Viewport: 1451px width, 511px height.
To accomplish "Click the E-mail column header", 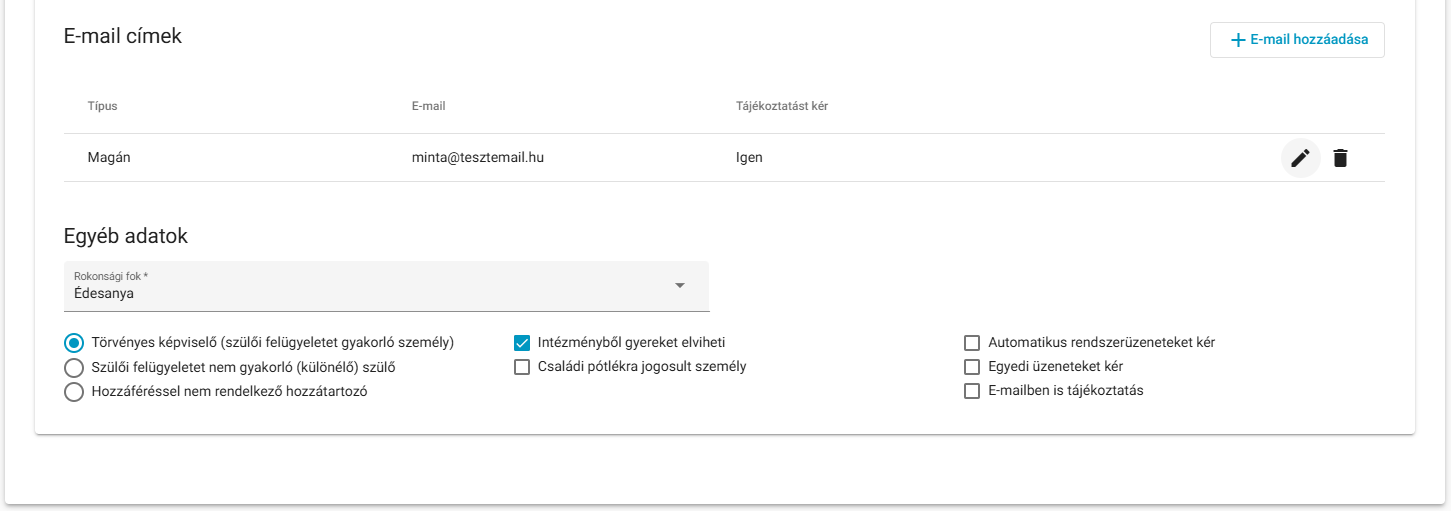I will [x=429, y=106].
